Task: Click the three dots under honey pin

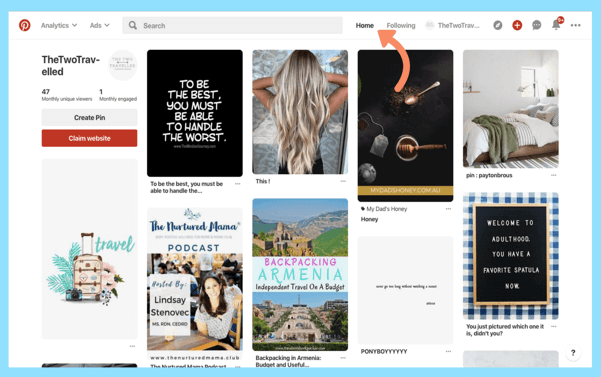Action: point(448,209)
